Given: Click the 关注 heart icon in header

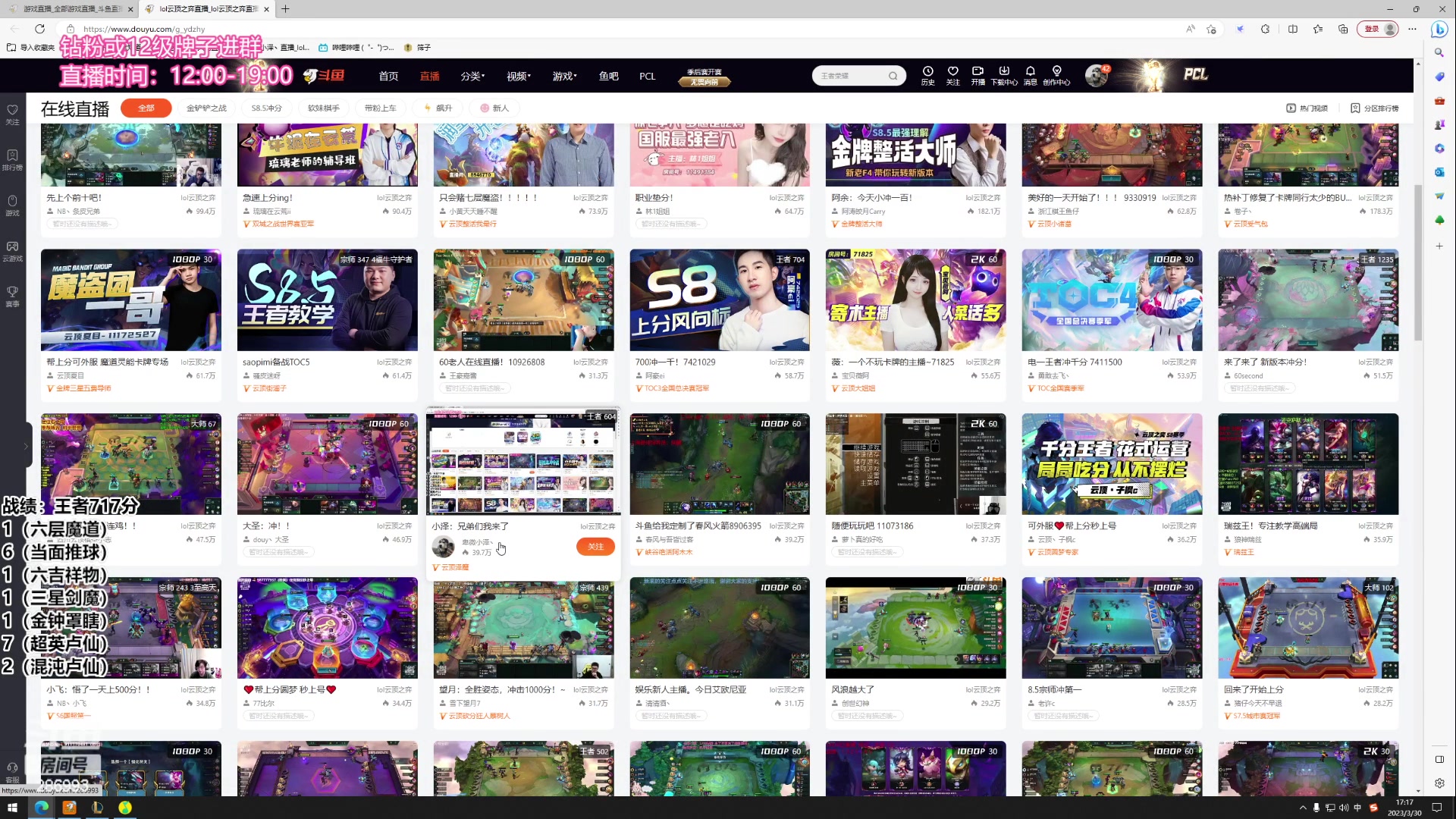Looking at the screenshot, I should (x=953, y=71).
